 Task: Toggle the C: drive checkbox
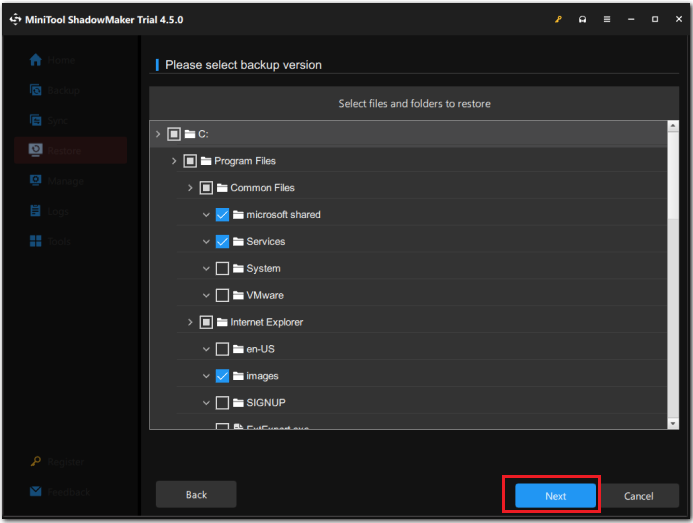point(174,134)
